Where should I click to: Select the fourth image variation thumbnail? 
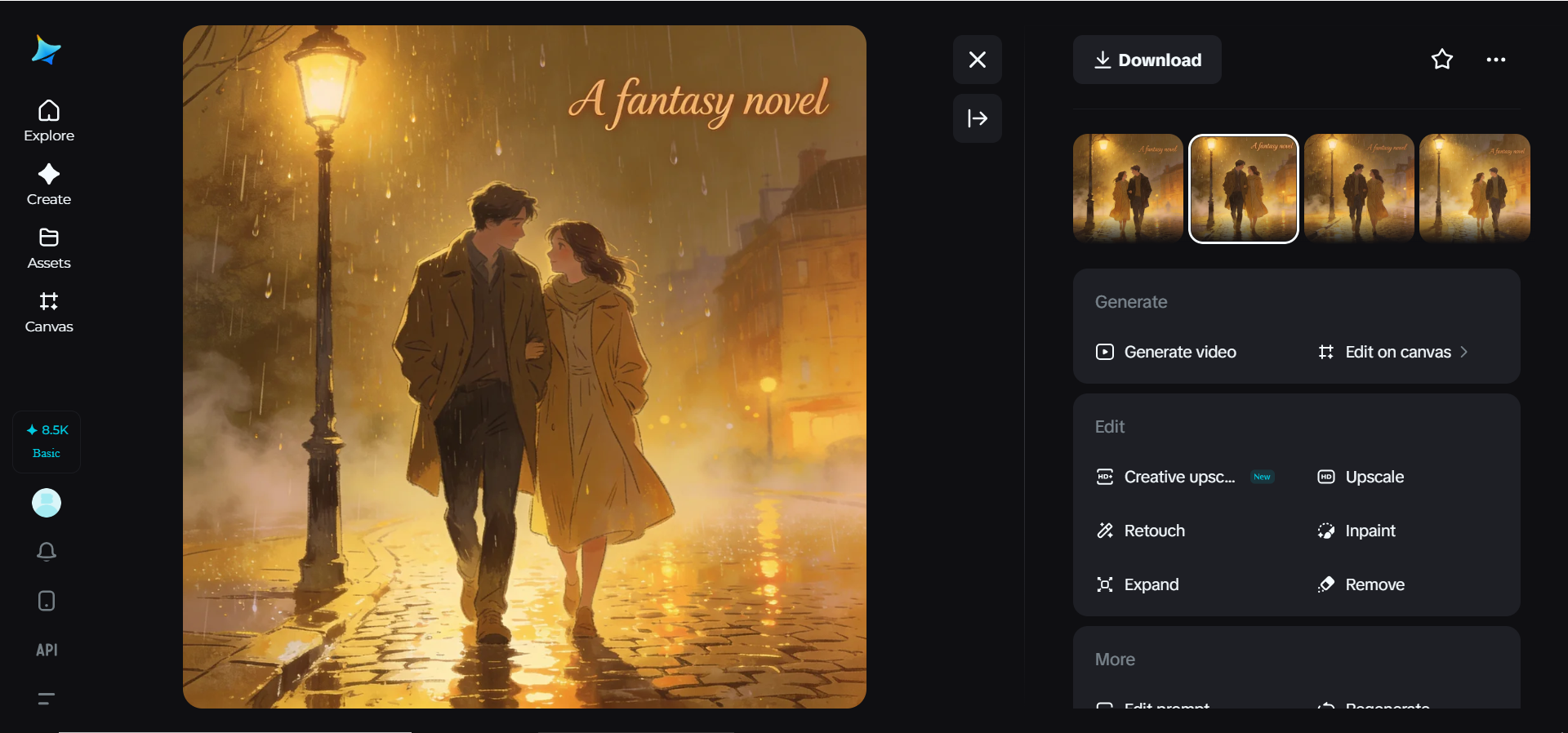point(1475,189)
